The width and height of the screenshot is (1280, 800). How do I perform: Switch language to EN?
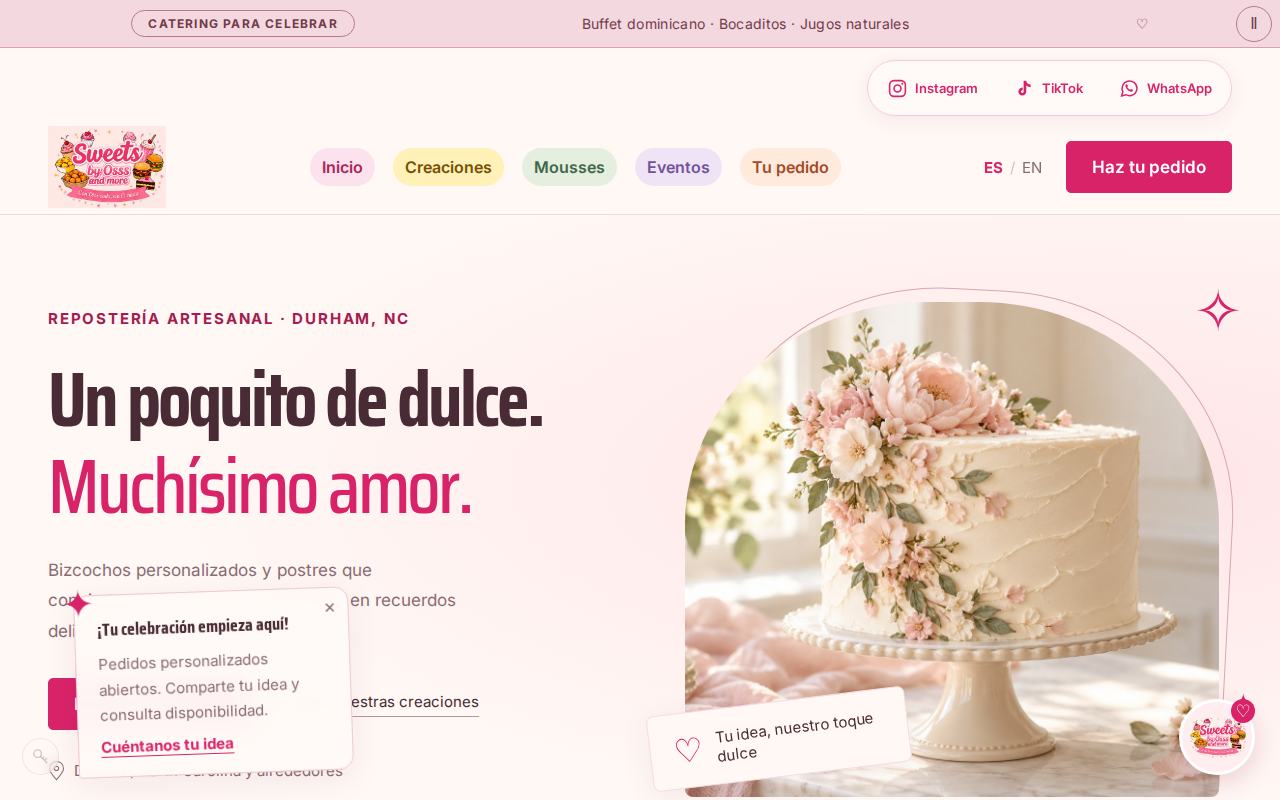(1032, 167)
